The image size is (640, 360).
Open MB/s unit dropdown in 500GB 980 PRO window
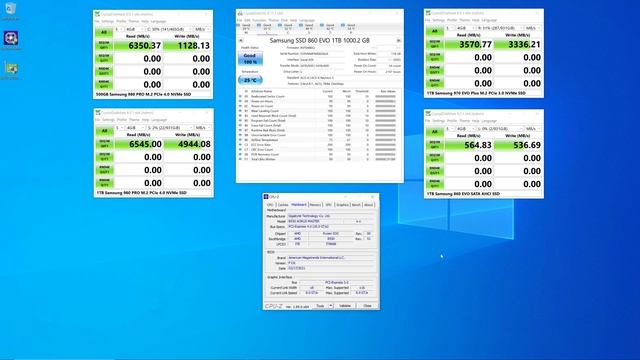pyautogui.click(x=202, y=29)
